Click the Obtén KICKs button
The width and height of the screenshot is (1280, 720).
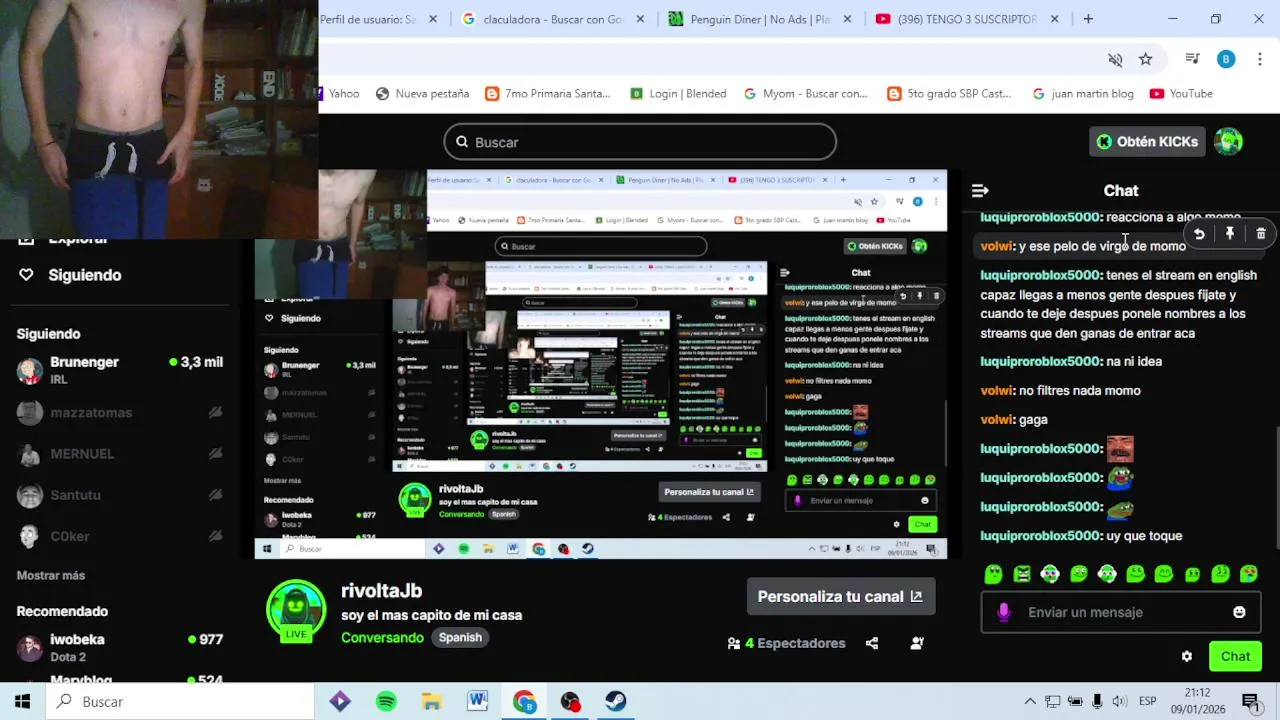[1147, 141]
